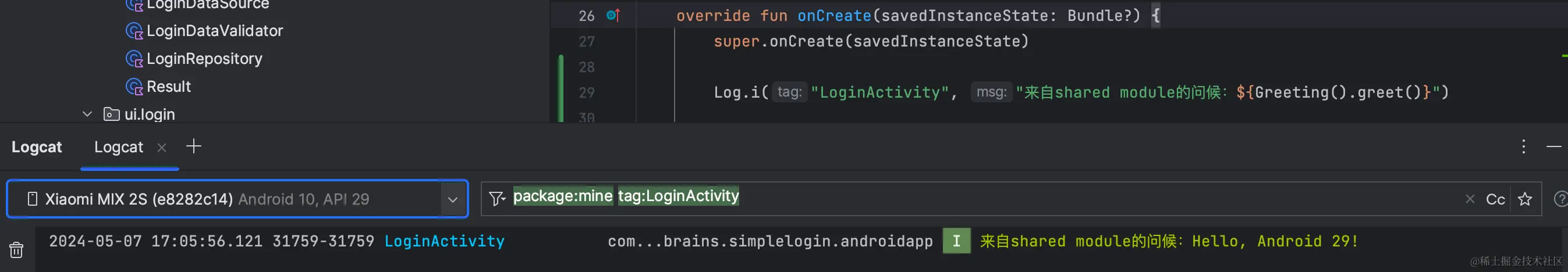
Task: Open Logcat panel options menu
Action: 1524,146
